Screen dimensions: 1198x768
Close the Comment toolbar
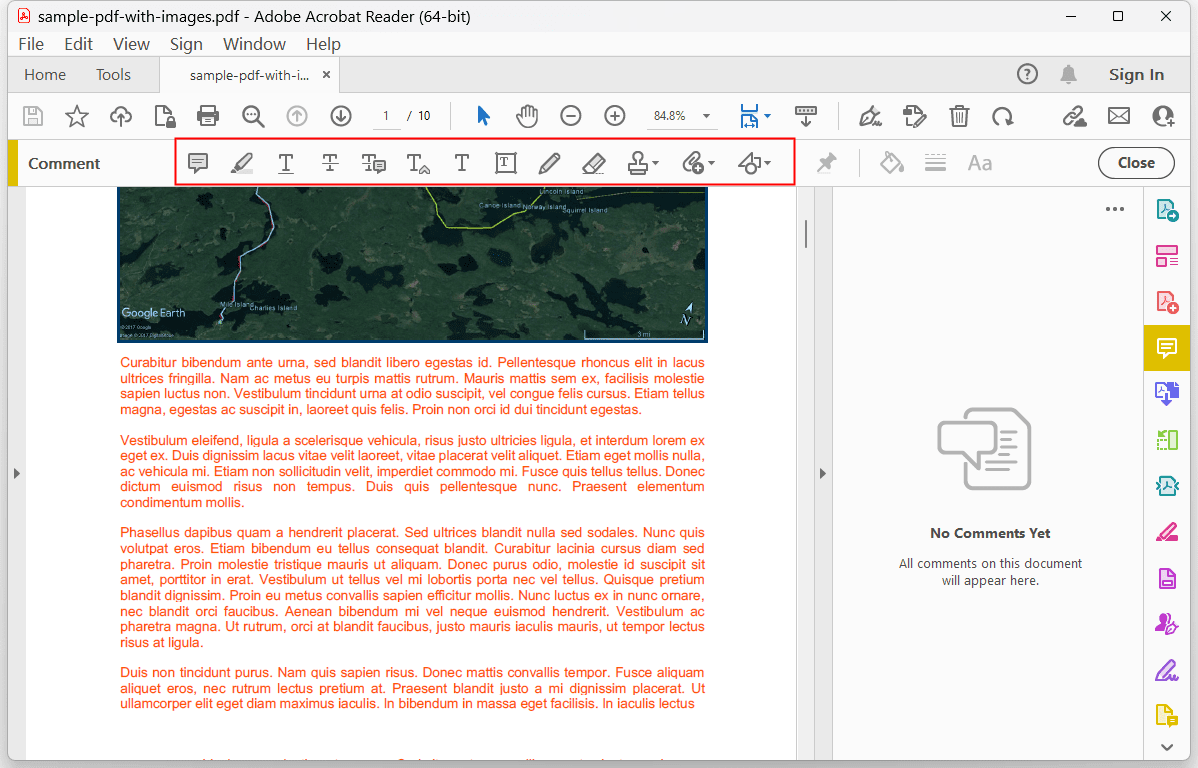click(x=1136, y=162)
